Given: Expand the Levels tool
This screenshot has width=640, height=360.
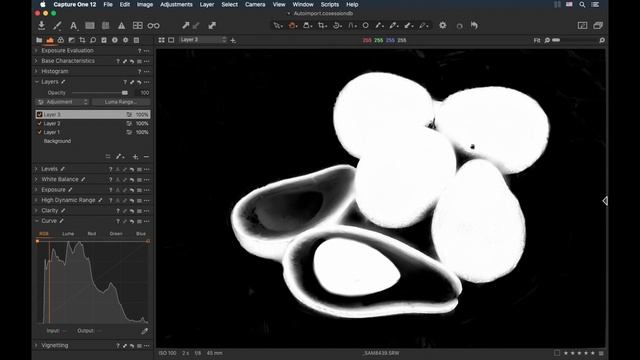Looking at the screenshot, I should tap(36, 169).
